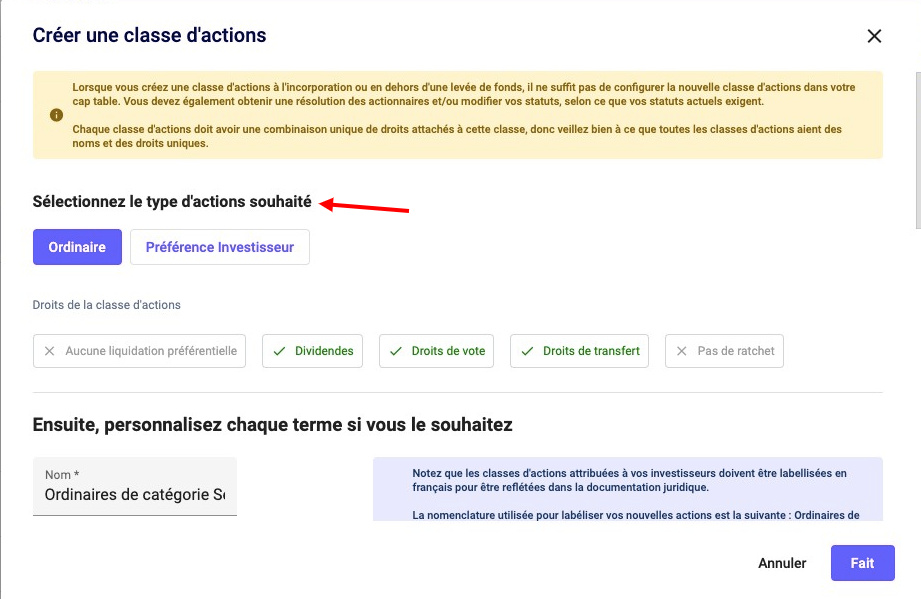Click the X icon on Aucune liquidation préférentielle
Screen dimensions: 921x599
[50, 351]
